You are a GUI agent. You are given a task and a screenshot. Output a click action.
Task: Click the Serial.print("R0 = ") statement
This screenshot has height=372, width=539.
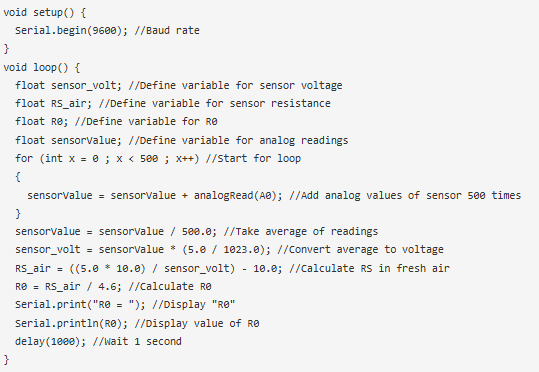(x=80, y=305)
